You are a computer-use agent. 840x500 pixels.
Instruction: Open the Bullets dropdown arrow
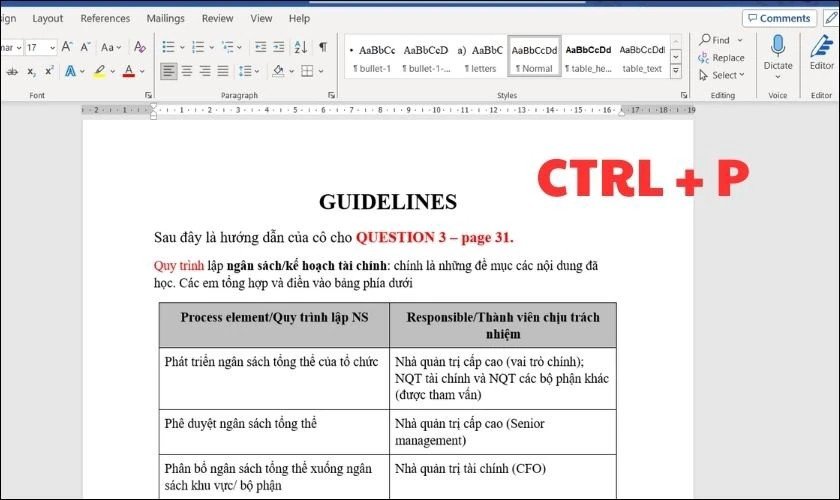182,47
